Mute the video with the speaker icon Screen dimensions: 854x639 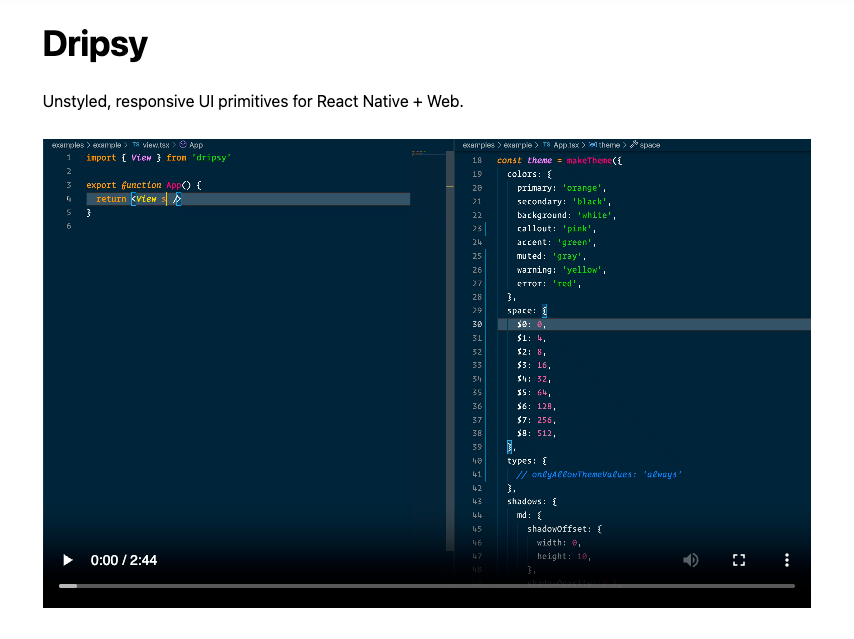691,560
